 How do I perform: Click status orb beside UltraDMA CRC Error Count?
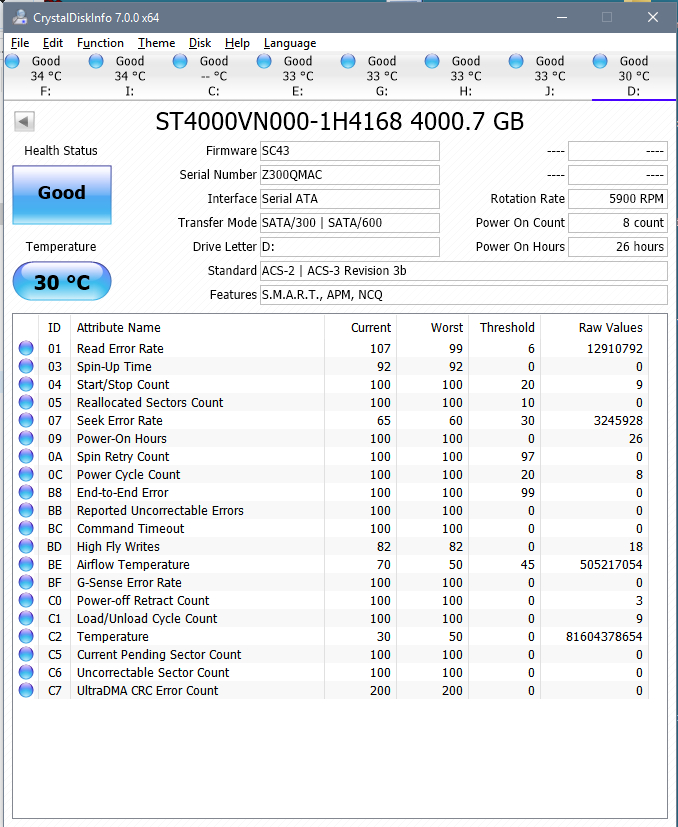coord(26,690)
